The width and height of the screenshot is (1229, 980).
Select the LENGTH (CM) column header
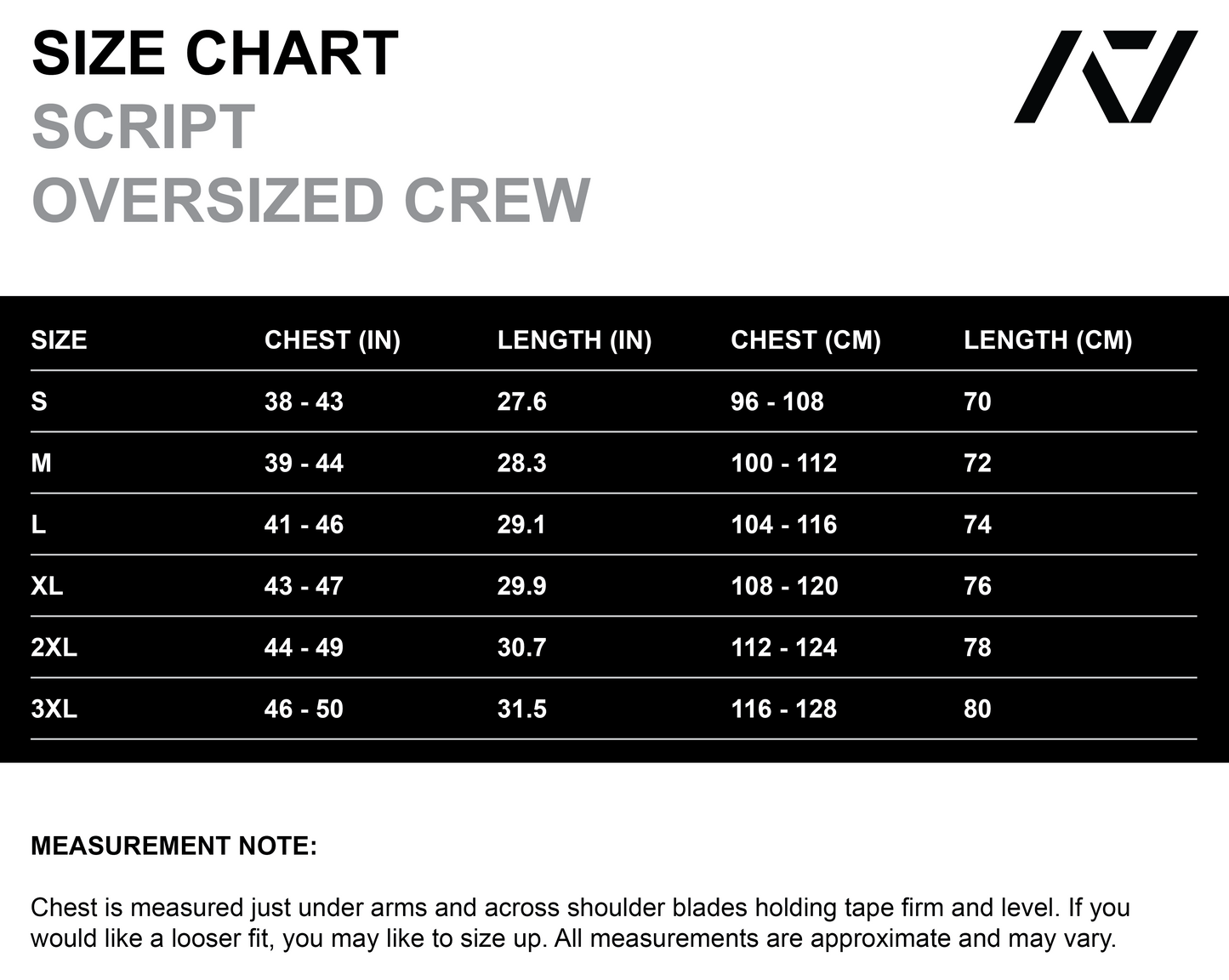(1047, 340)
